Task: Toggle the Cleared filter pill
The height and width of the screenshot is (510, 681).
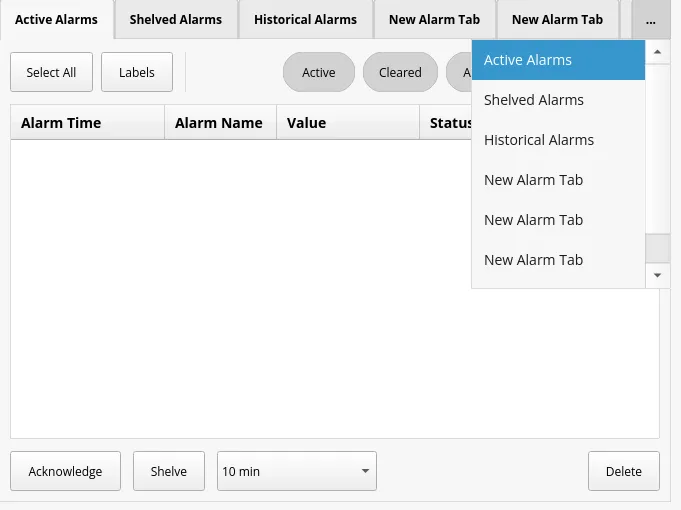Action: coord(400,72)
